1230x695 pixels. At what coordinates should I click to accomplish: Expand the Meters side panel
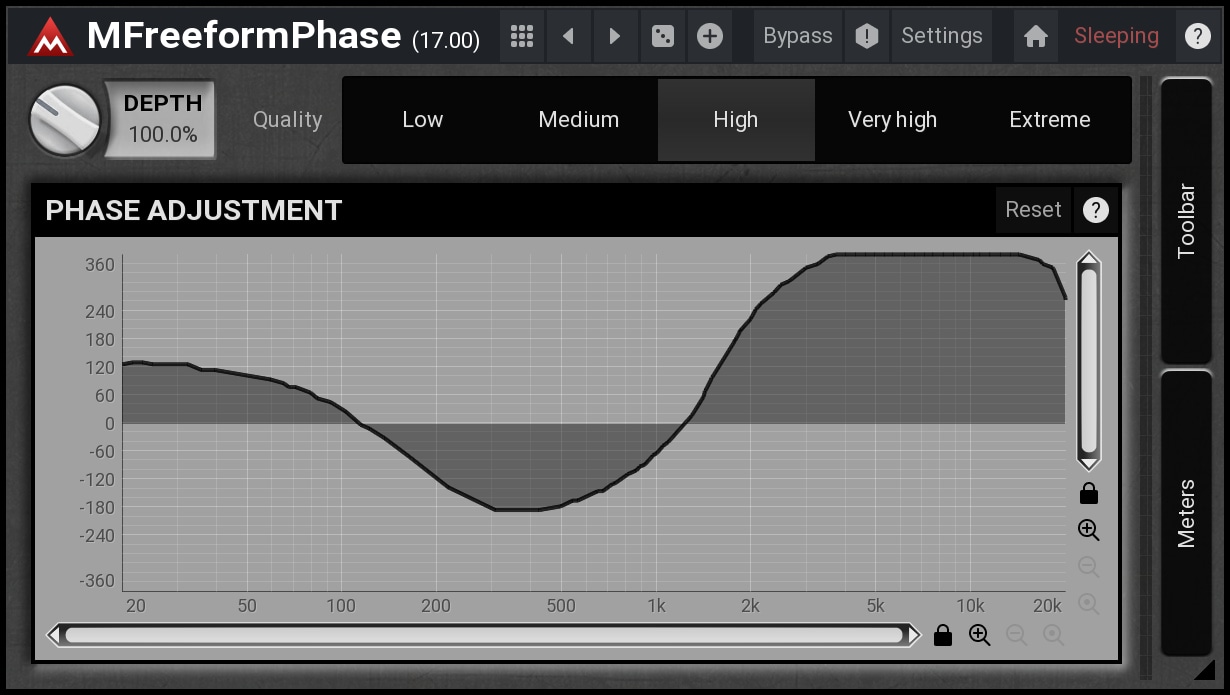1186,513
